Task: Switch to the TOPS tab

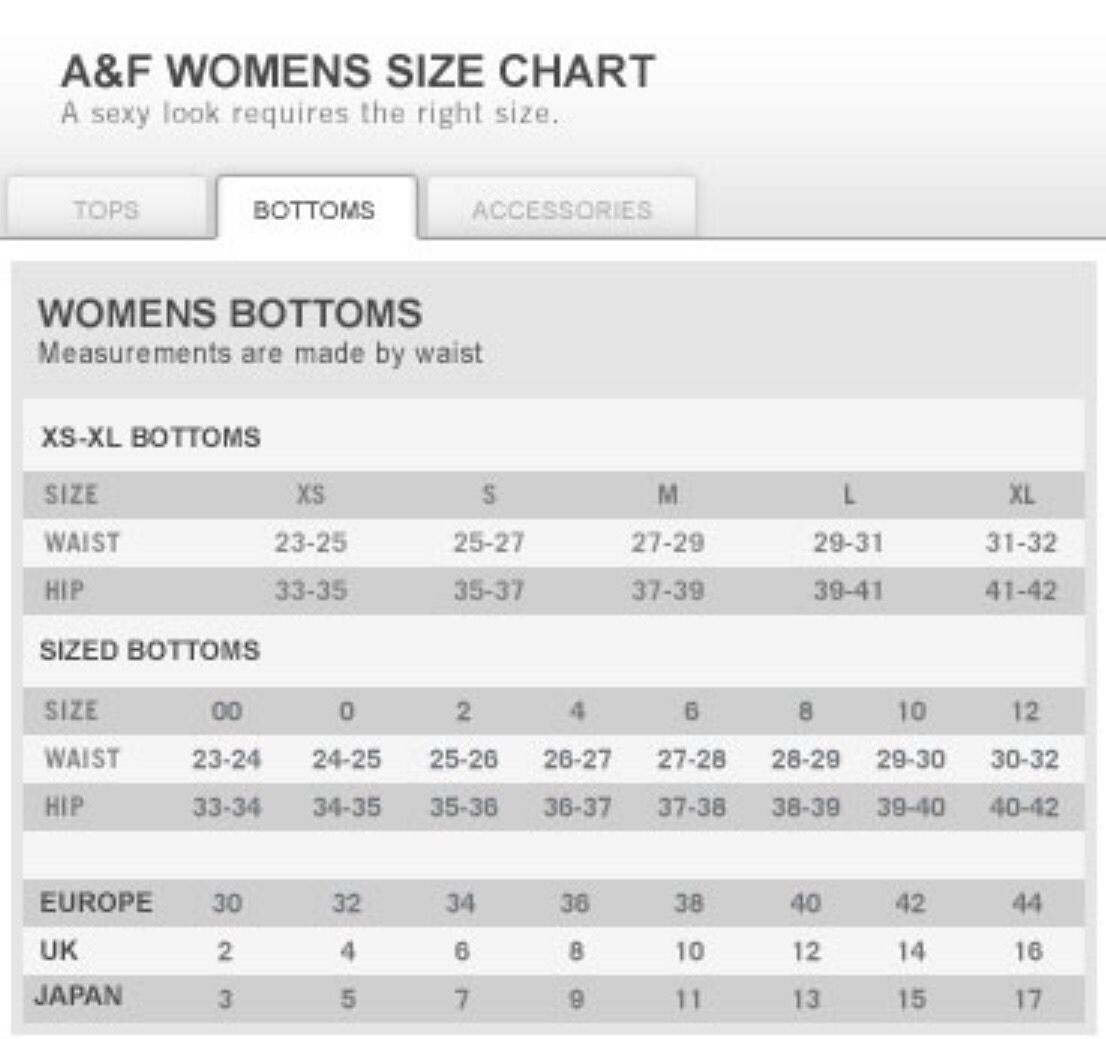Action: tap(106, 211)
